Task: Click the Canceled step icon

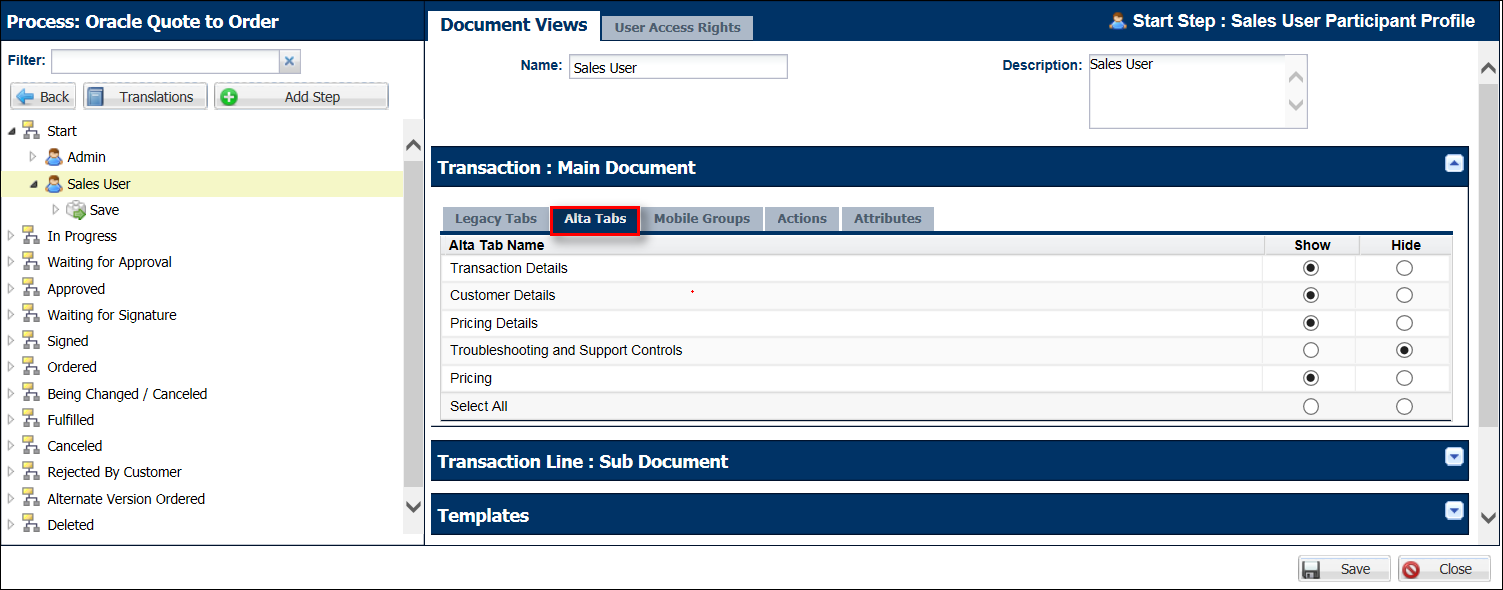Action: [x=31, y=446]
